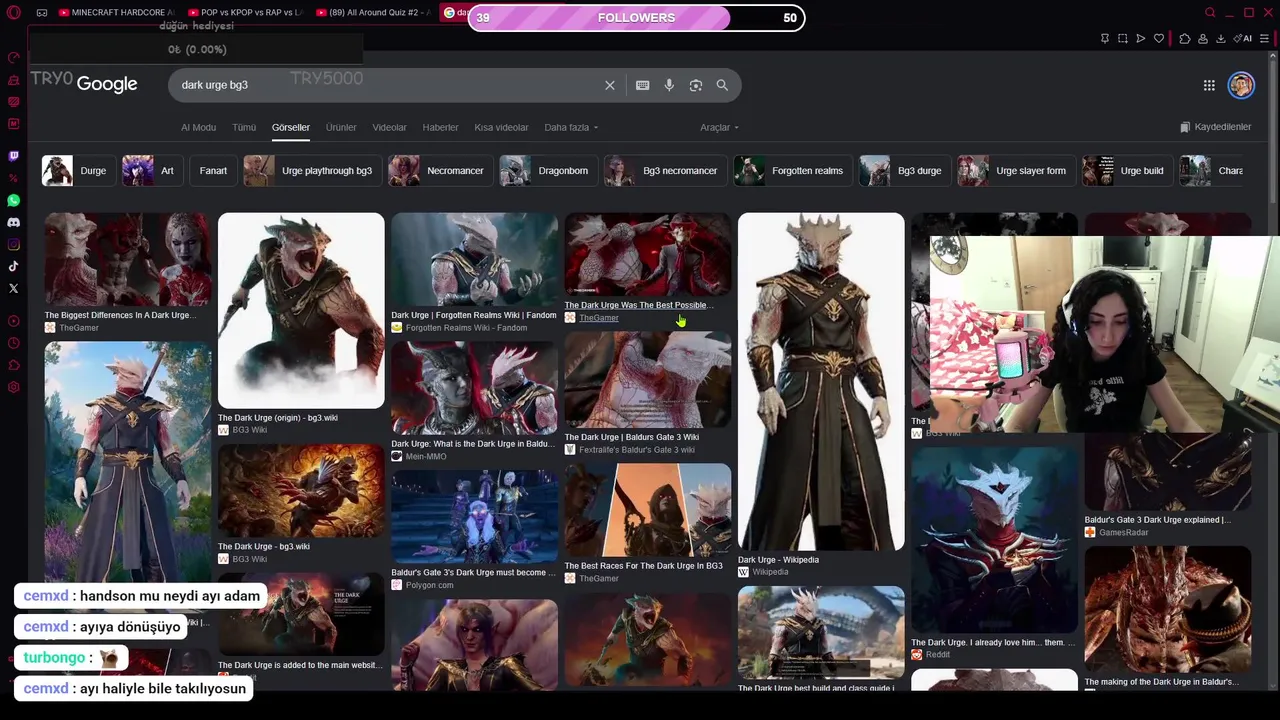Switch to the Tümü results tab
The image size is (1280, 720).
tap(244, 127)
